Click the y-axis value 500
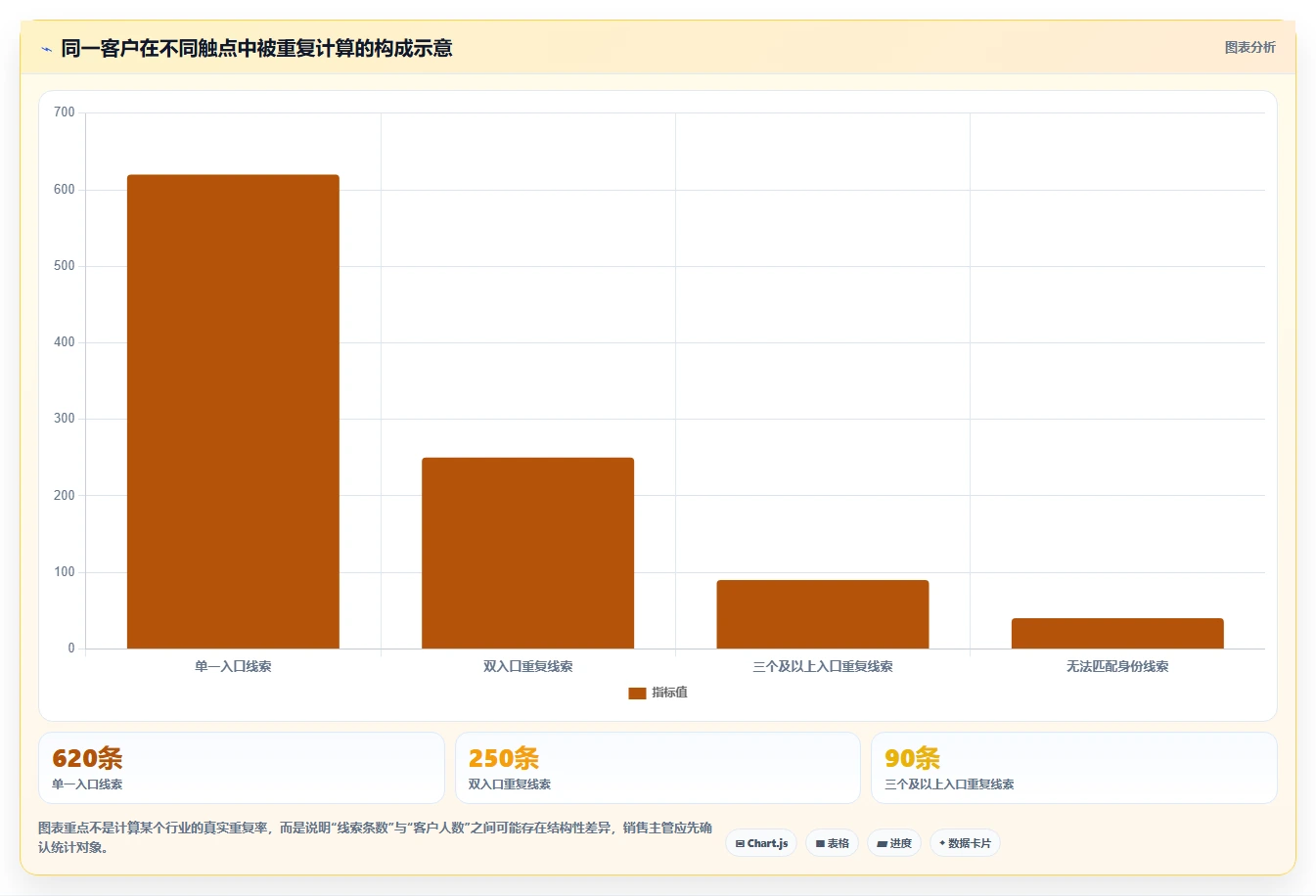Screen dimensions: 1316x896 click(x=65, y=266)
